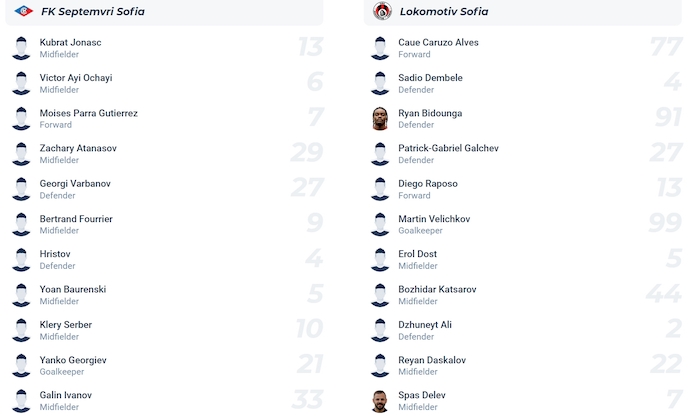Viewport: 690px width, 417px height.
Task: Open Spas Delev's player photo
Action: pyautogui.click(x=380, y=400)
